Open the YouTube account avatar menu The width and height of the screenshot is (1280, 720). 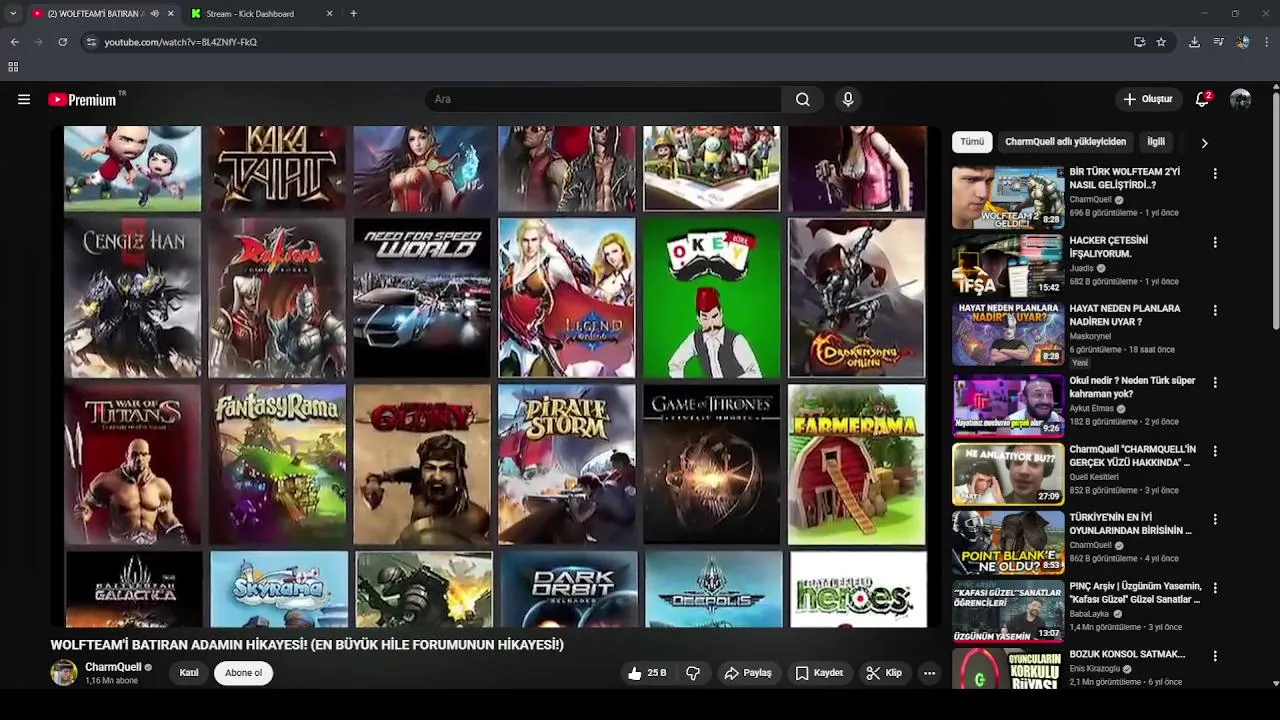pyautogui.click(x=1241, y=99)
